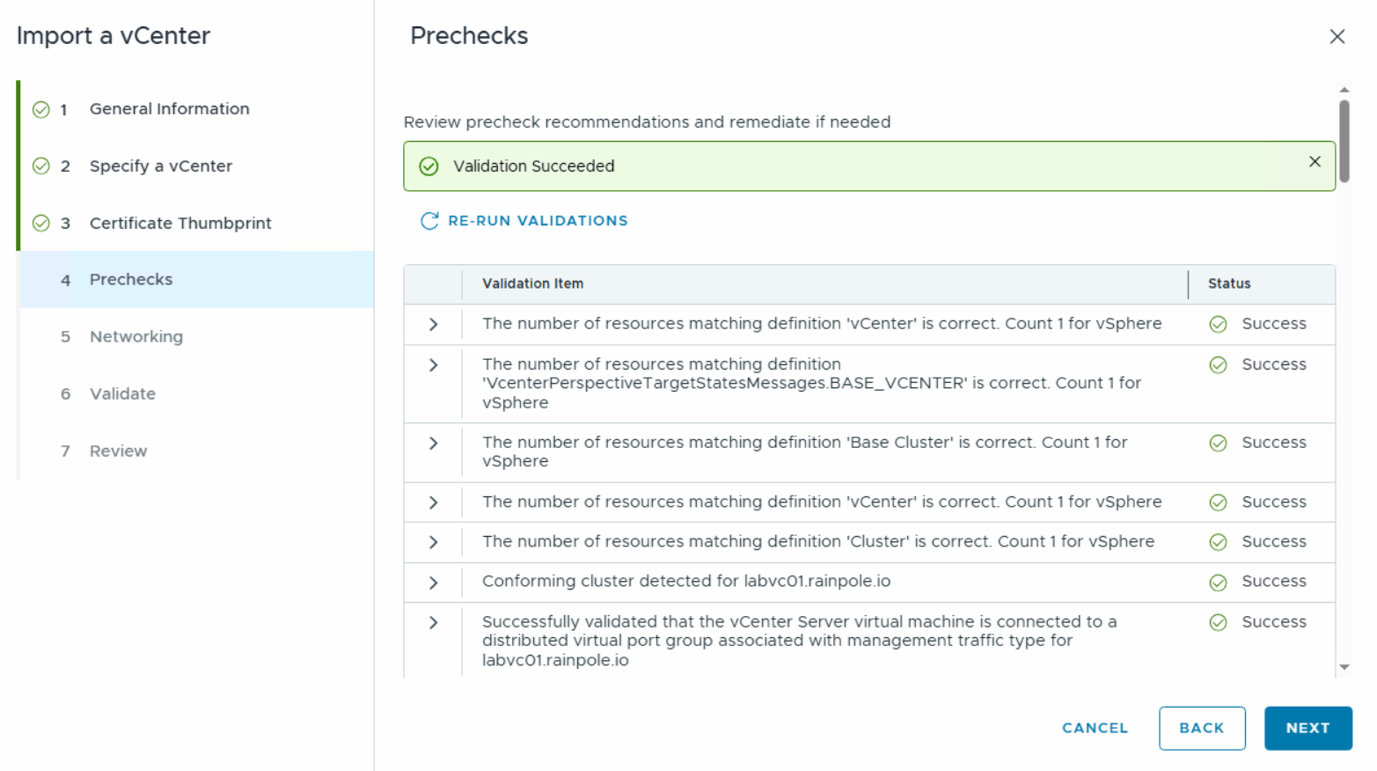Go to the Networking wizard step
Viewport: 1377px width, 771px height.
point(136,337)
